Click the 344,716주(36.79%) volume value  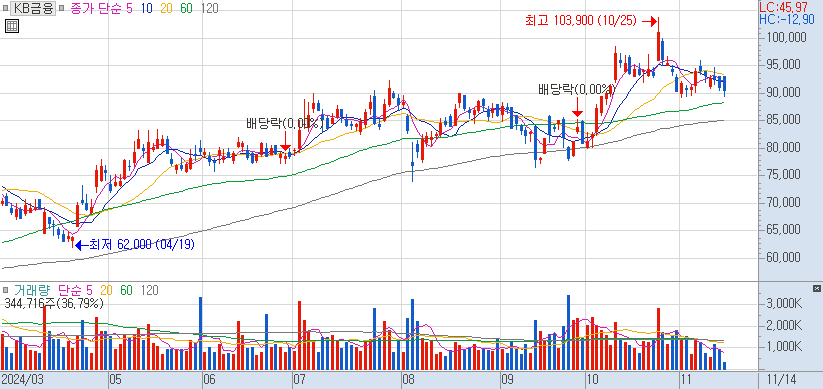point(54,303)
